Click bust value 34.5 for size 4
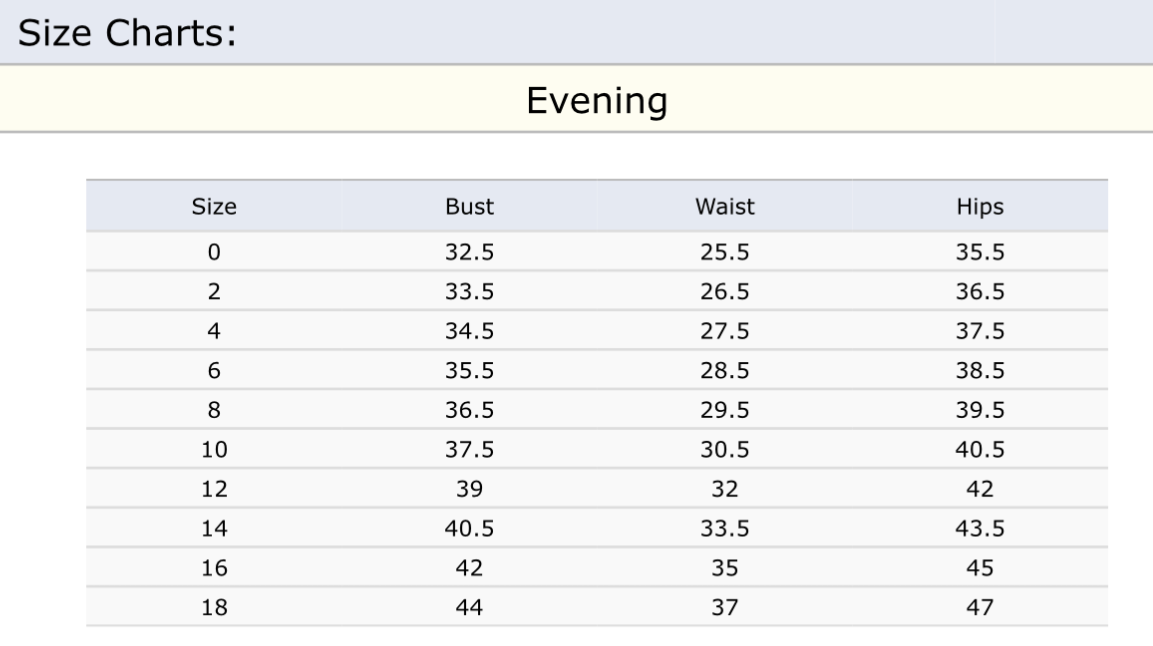The height and width of the screenshot is (646, 1153). click(x=469, y=331)
